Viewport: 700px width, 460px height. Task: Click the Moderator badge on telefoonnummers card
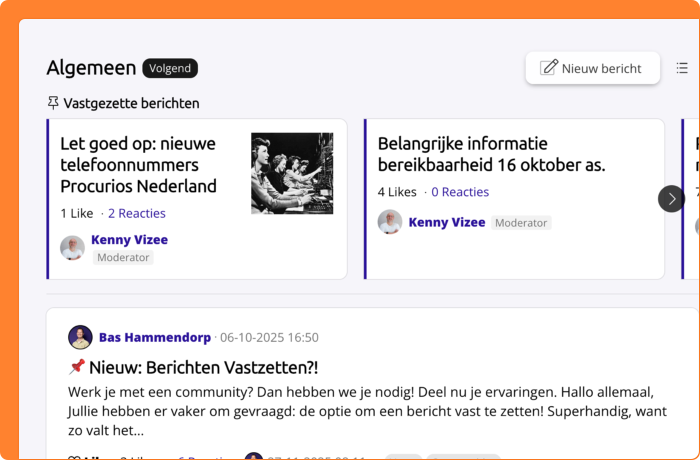(x=123, y=257)
